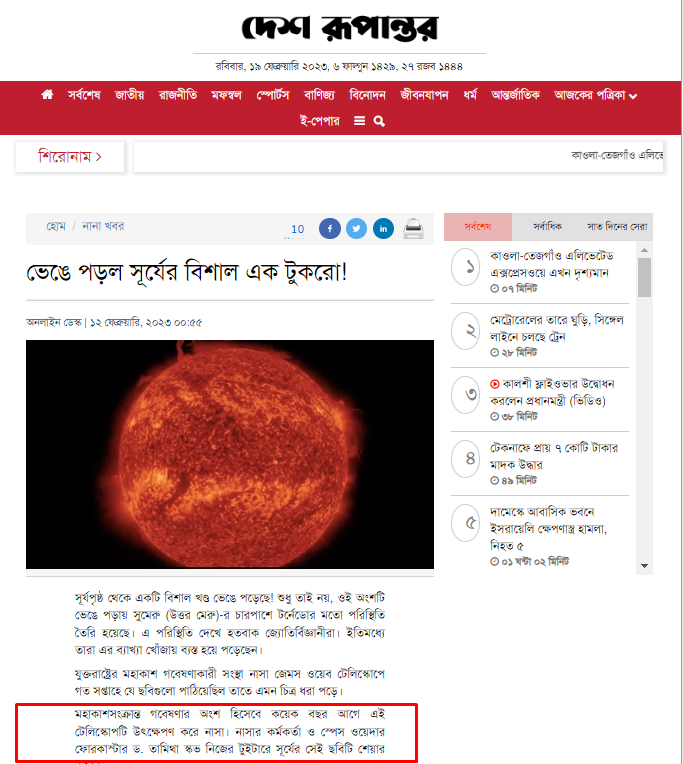Click the শিরোনাম headline button
Screen dimensions: 683x764
(x=70, y=157)
